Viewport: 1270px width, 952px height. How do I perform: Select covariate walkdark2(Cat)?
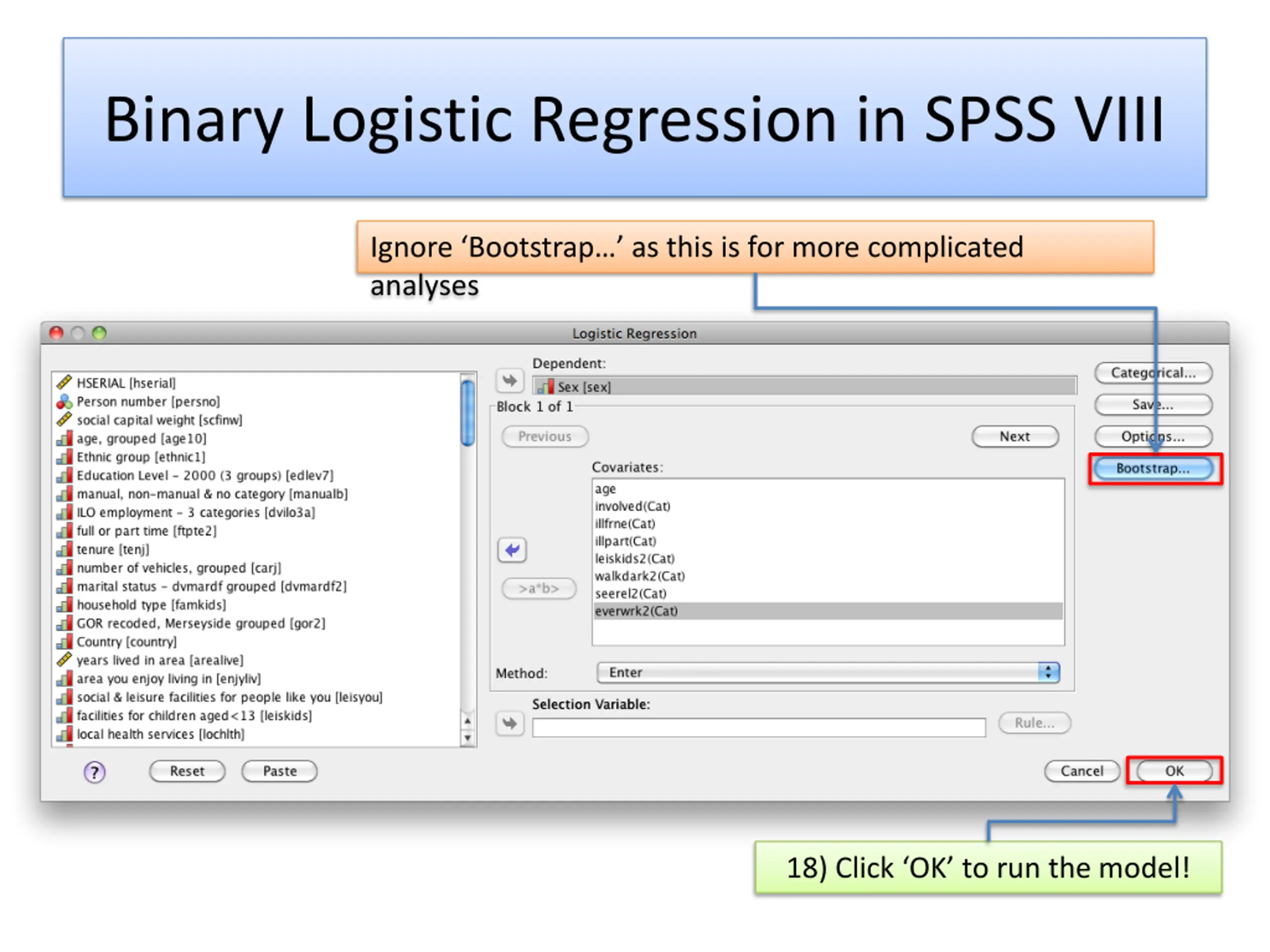828,576
